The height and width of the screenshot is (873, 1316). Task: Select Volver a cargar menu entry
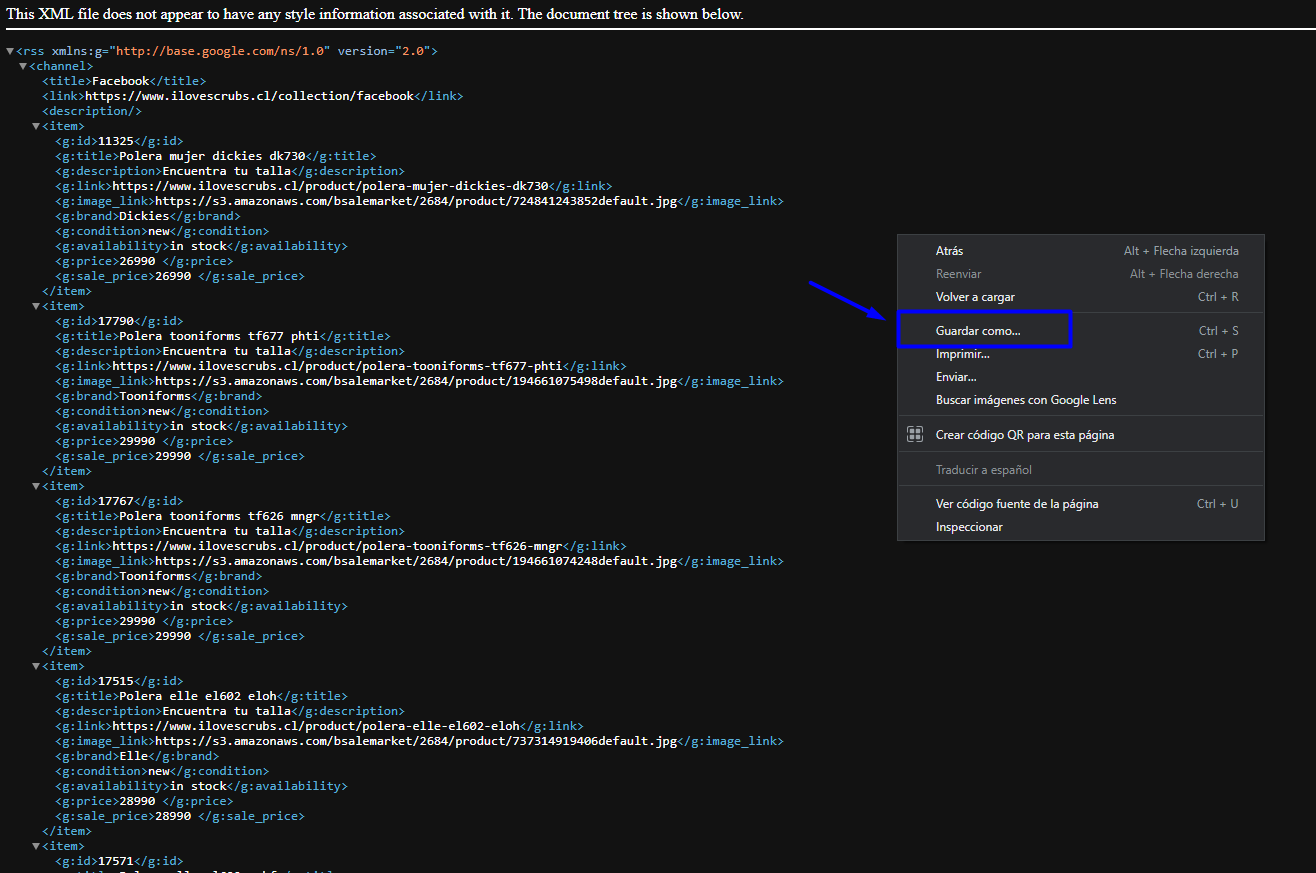pos(1081,297)
